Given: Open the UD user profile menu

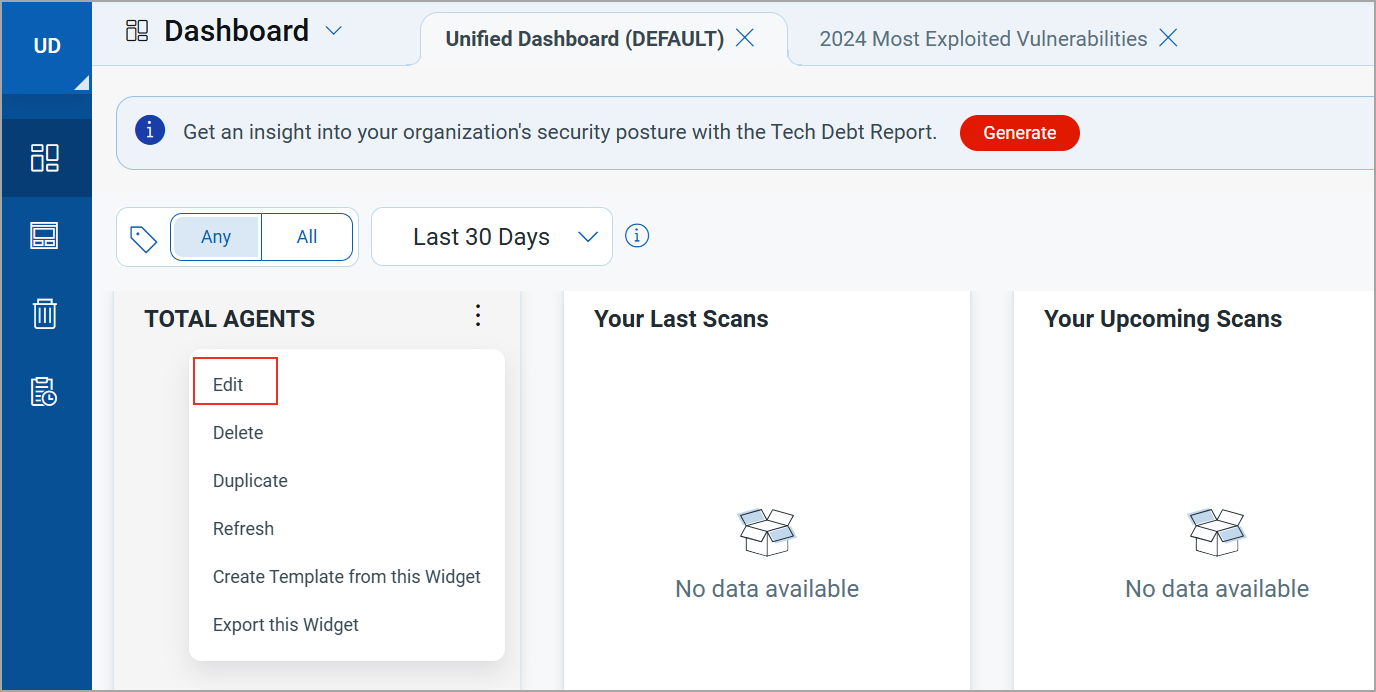Looking at the screenshot, I should (47, 46).
